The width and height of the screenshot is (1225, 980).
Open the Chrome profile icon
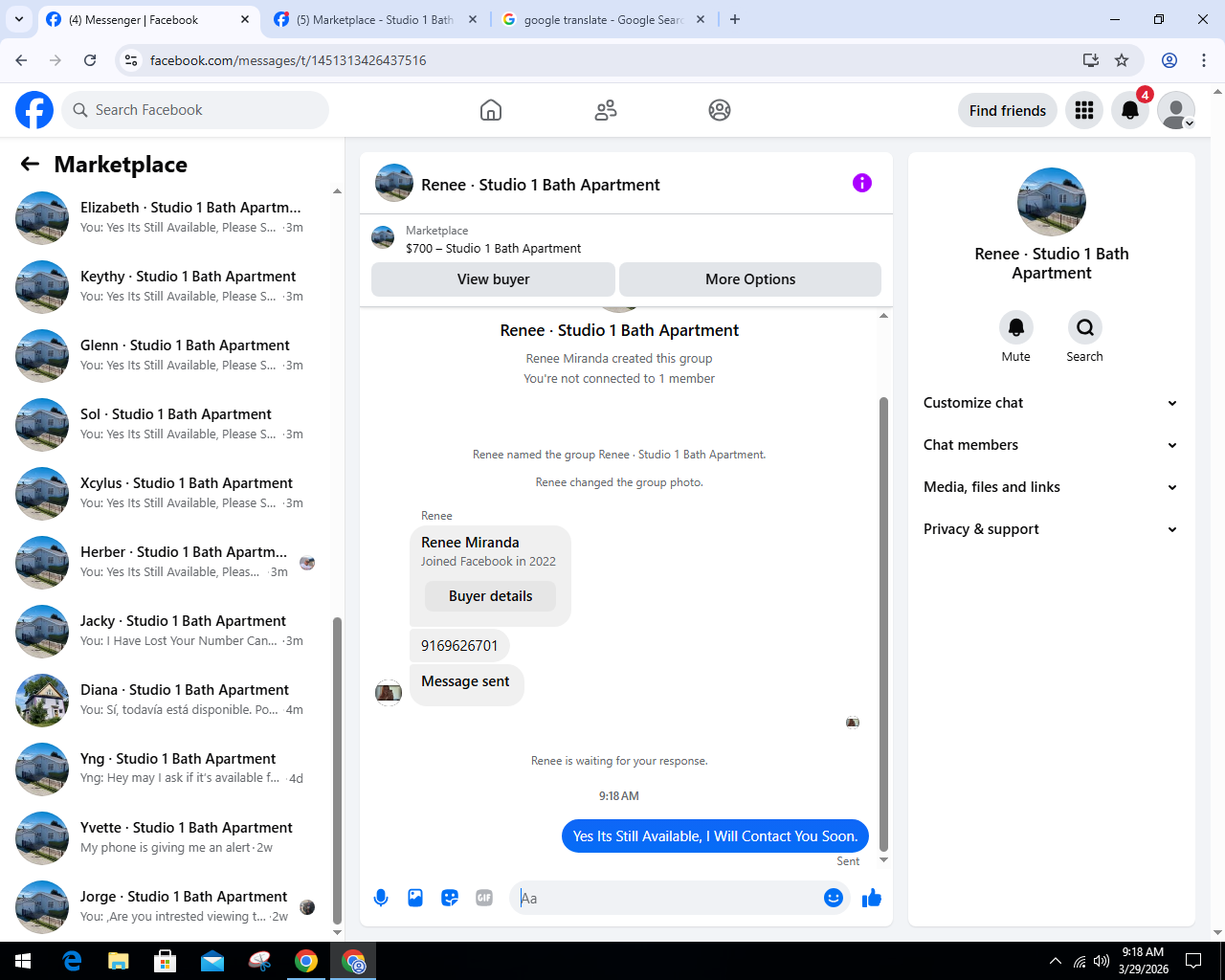click(1169, 60)
